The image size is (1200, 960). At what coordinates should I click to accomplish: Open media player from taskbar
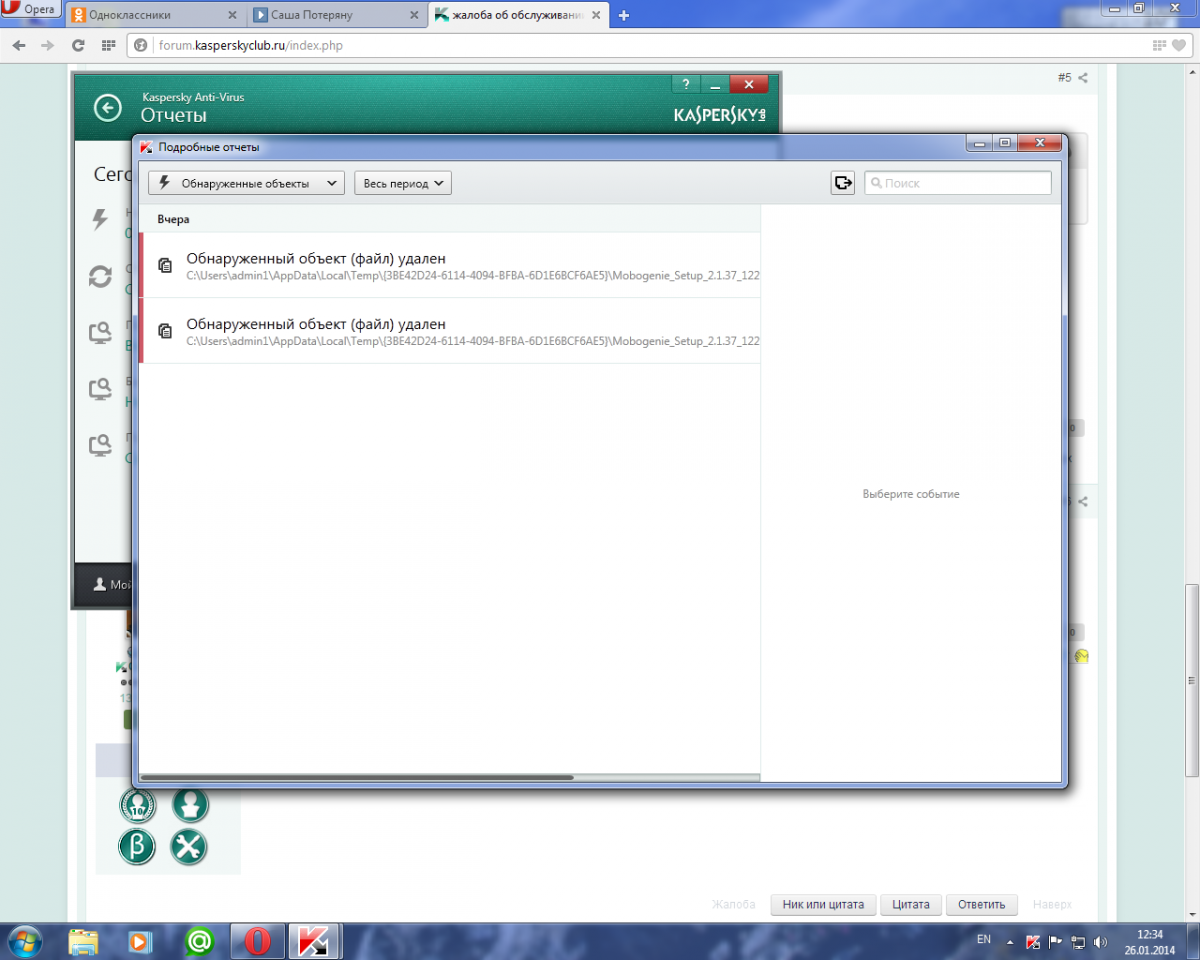tap(141, 941)
